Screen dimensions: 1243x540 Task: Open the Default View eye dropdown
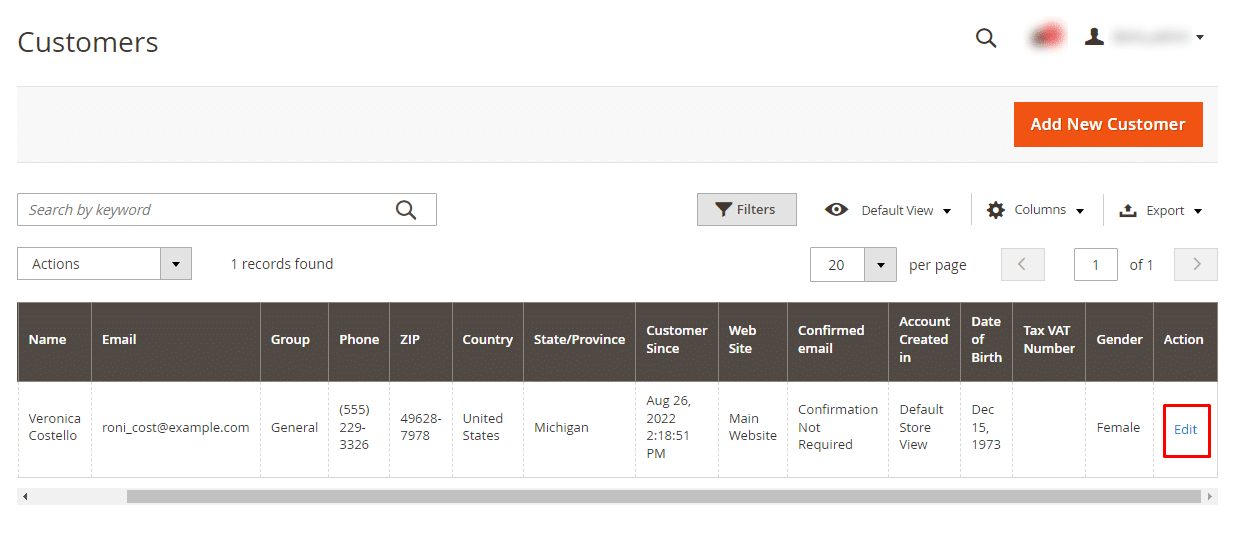(x=888, y=210)
